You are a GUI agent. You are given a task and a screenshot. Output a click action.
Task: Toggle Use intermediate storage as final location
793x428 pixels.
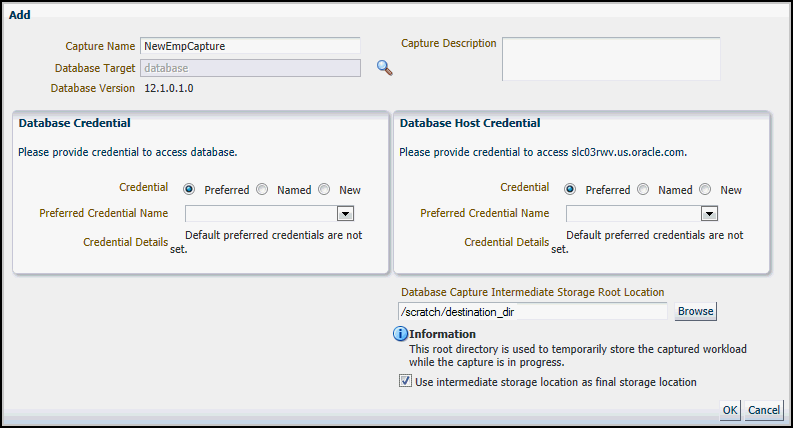(x=405, y=381)
